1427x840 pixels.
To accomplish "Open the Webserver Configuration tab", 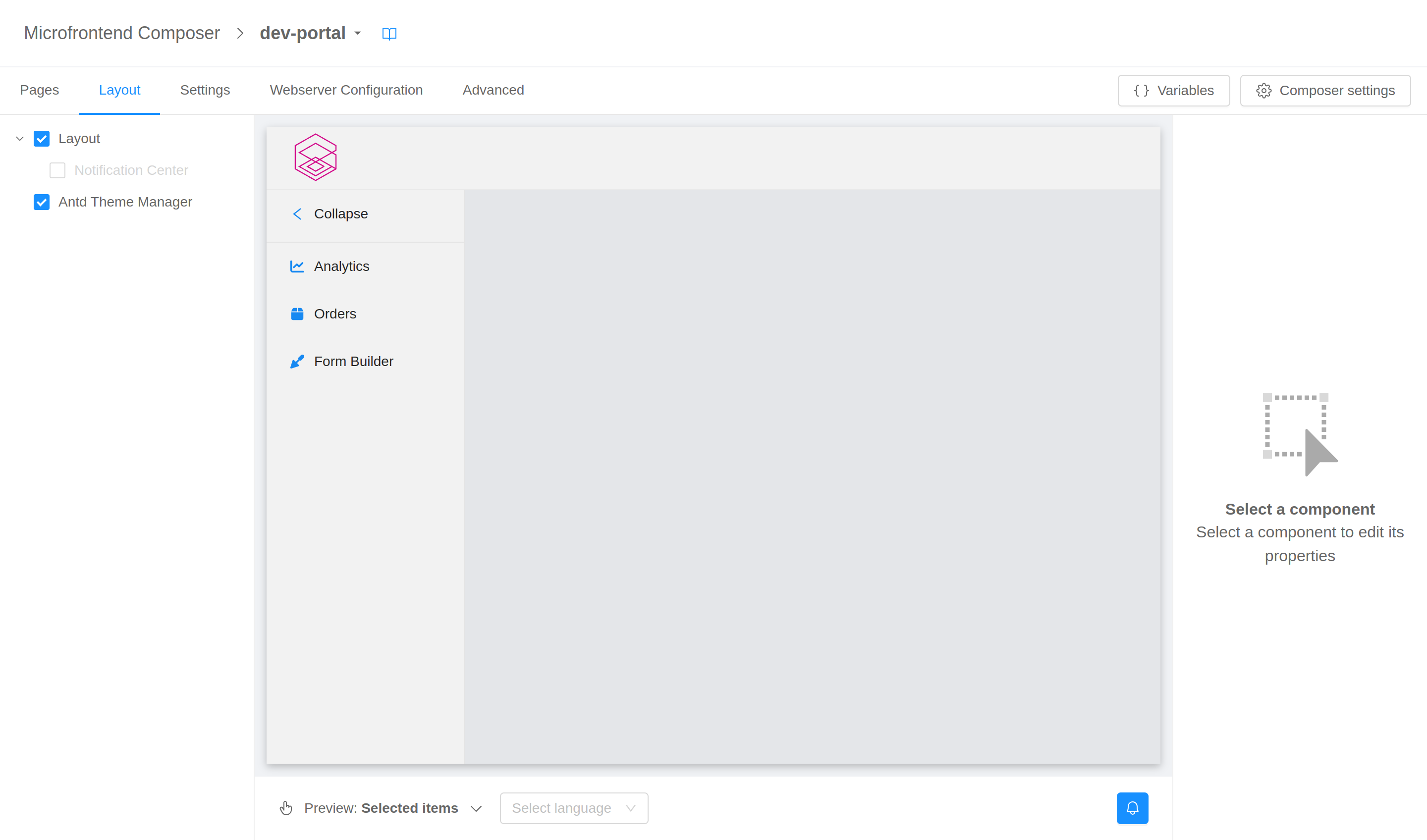I will click(346, 90).
